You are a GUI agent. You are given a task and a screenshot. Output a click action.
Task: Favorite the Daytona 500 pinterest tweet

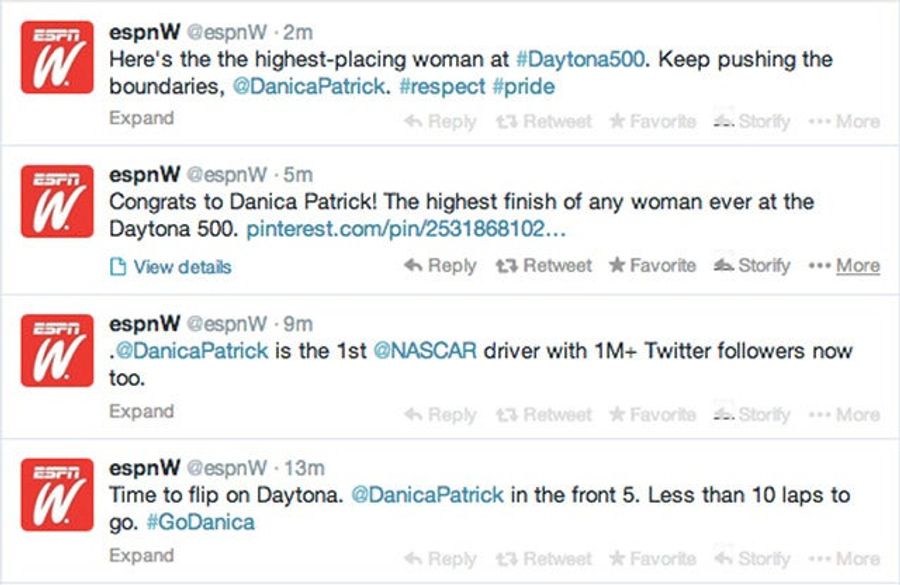tap(653, 266)
